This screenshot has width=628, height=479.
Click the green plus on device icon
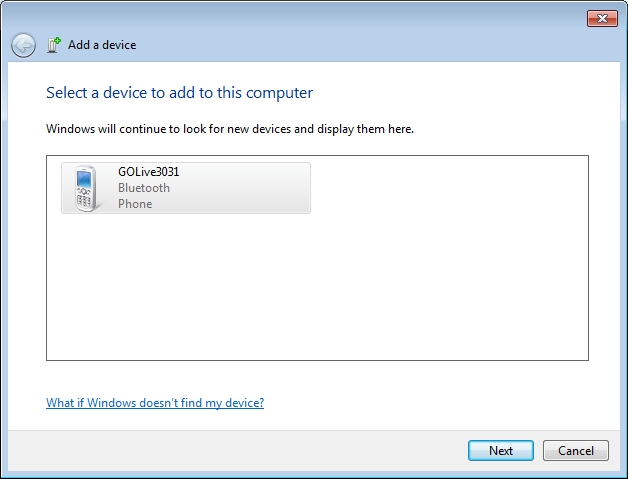(x=58, y=40)
